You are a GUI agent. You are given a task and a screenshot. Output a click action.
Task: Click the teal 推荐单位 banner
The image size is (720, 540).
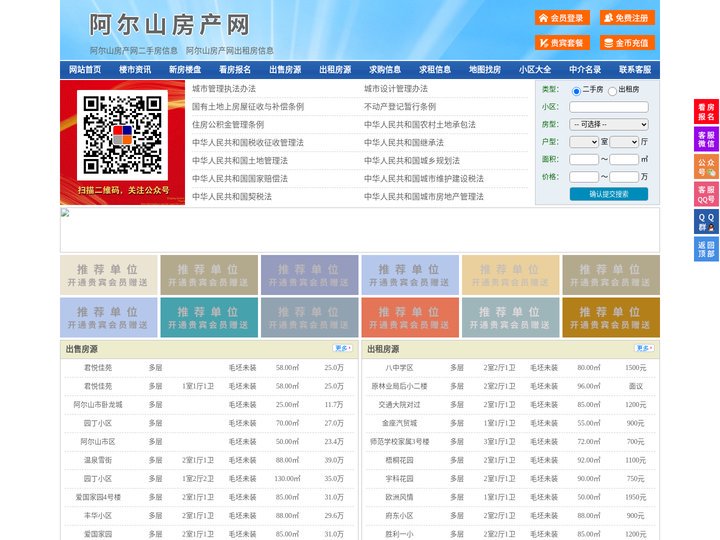[209, 317]
